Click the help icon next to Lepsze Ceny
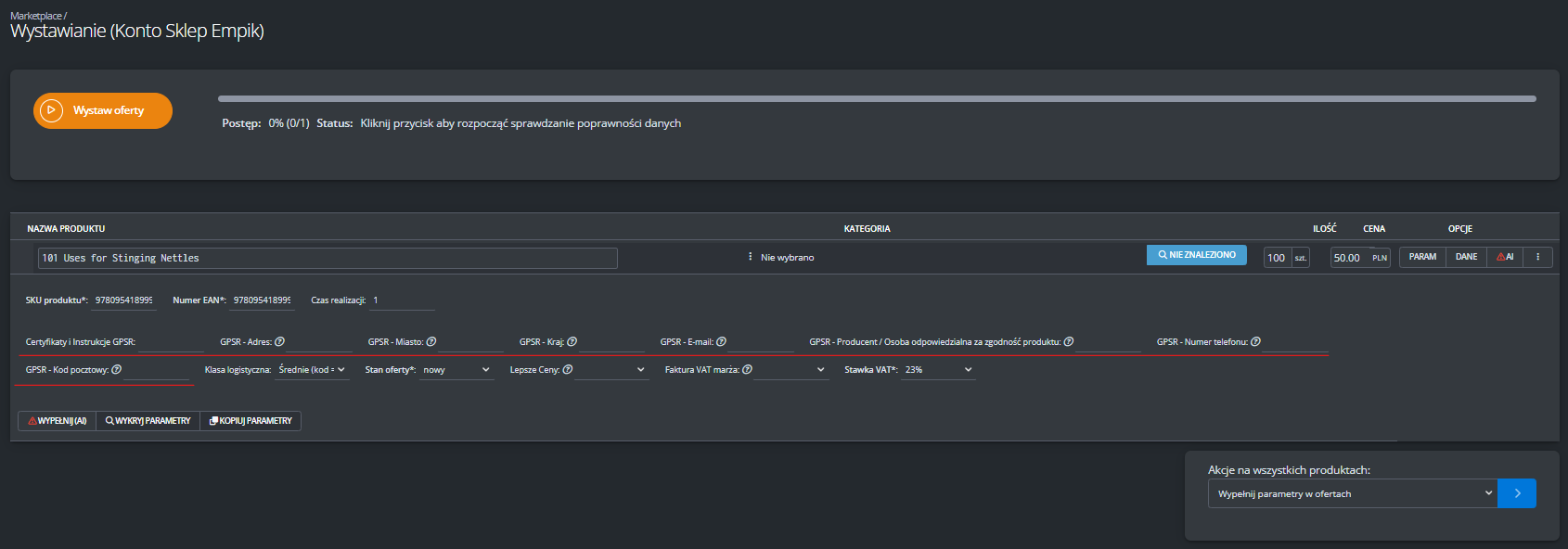The width and height of the screenshot is (1568, 549). click(567, 370)
